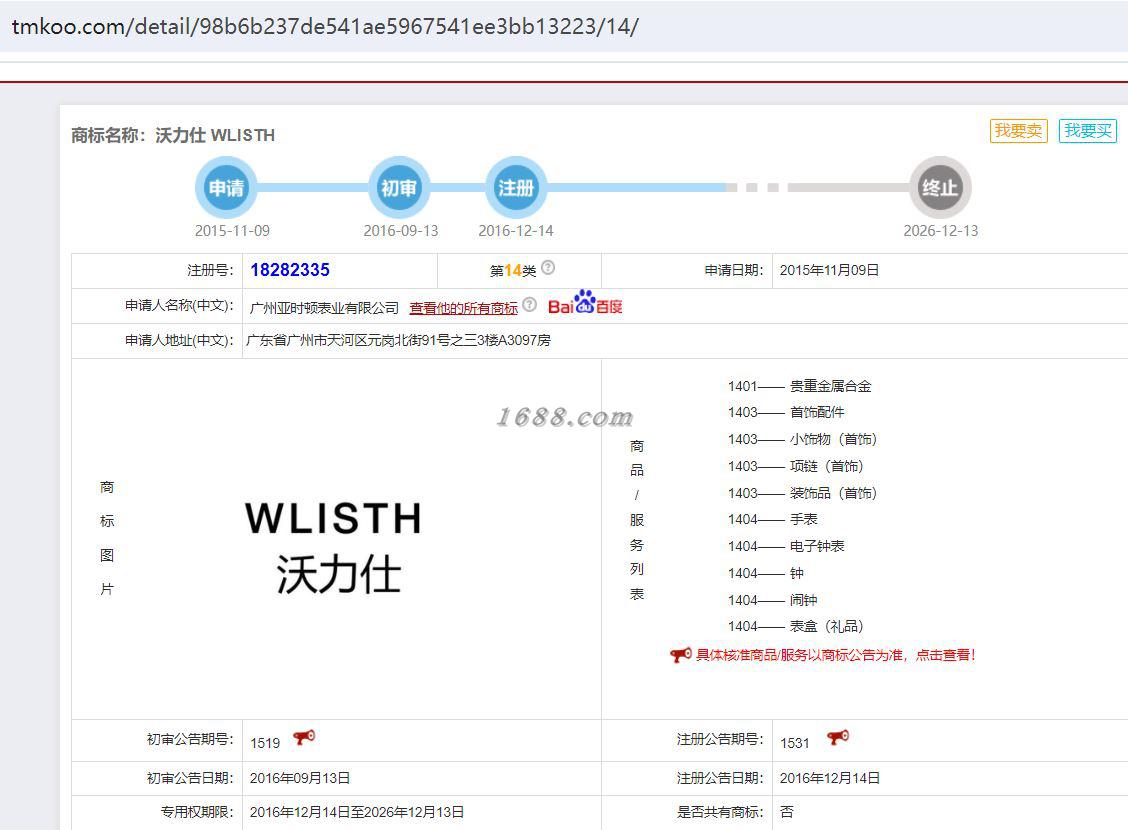The width and height of the screenshot is (1128, 830).
Task: Select the registration announcement date 2016年12月14日
Action: [x=830, y=778]
